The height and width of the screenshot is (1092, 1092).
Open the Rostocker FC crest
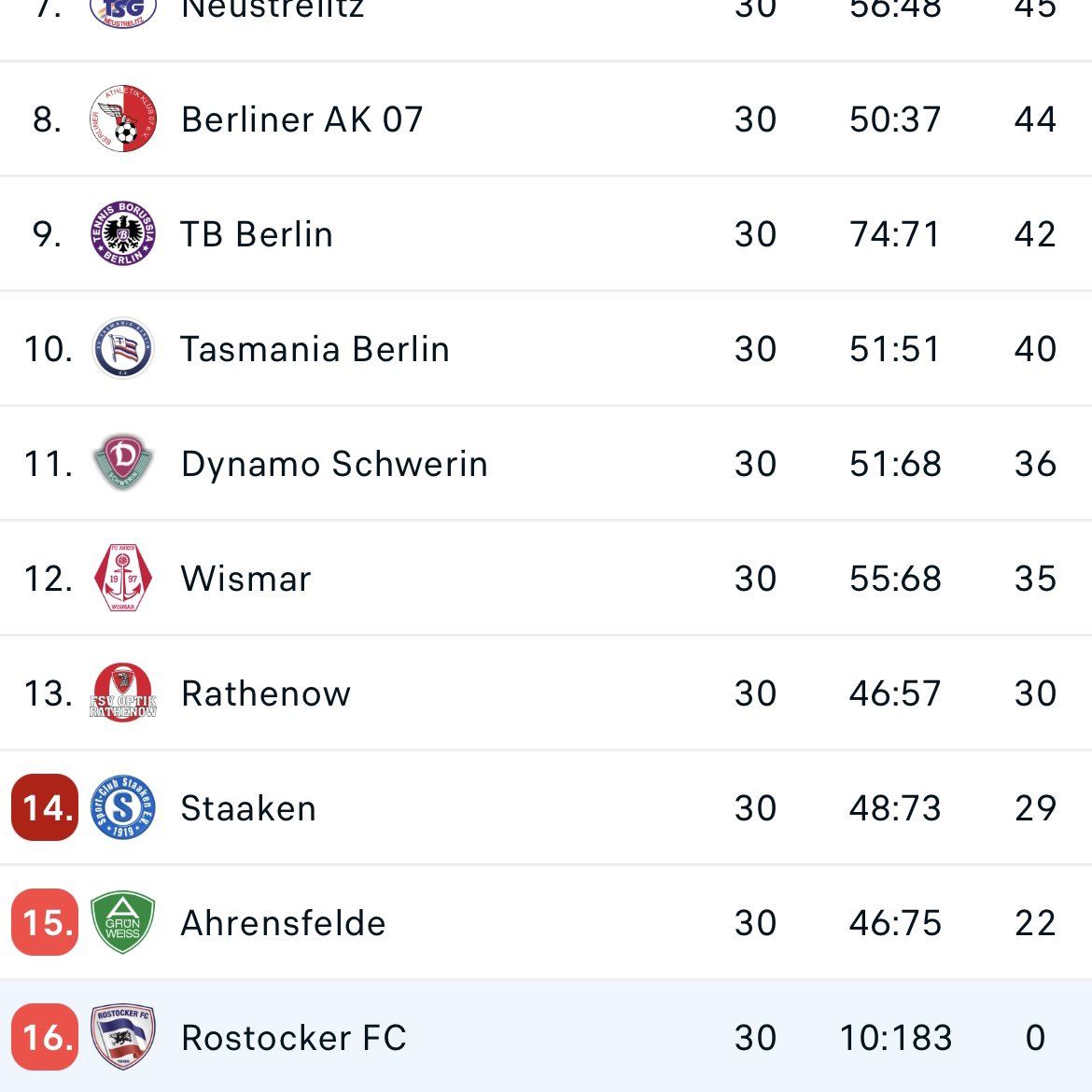[x=123, y=1037]
